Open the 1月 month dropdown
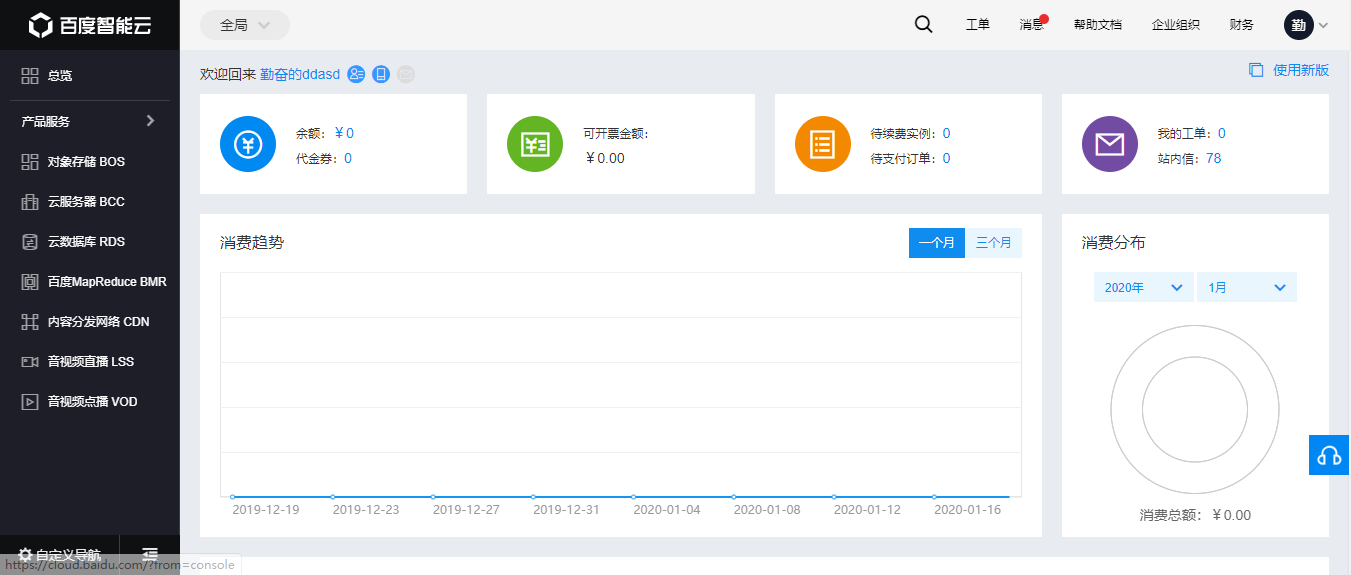The width and height of the screenshot is (1351, 575). tap(1247, 287)
